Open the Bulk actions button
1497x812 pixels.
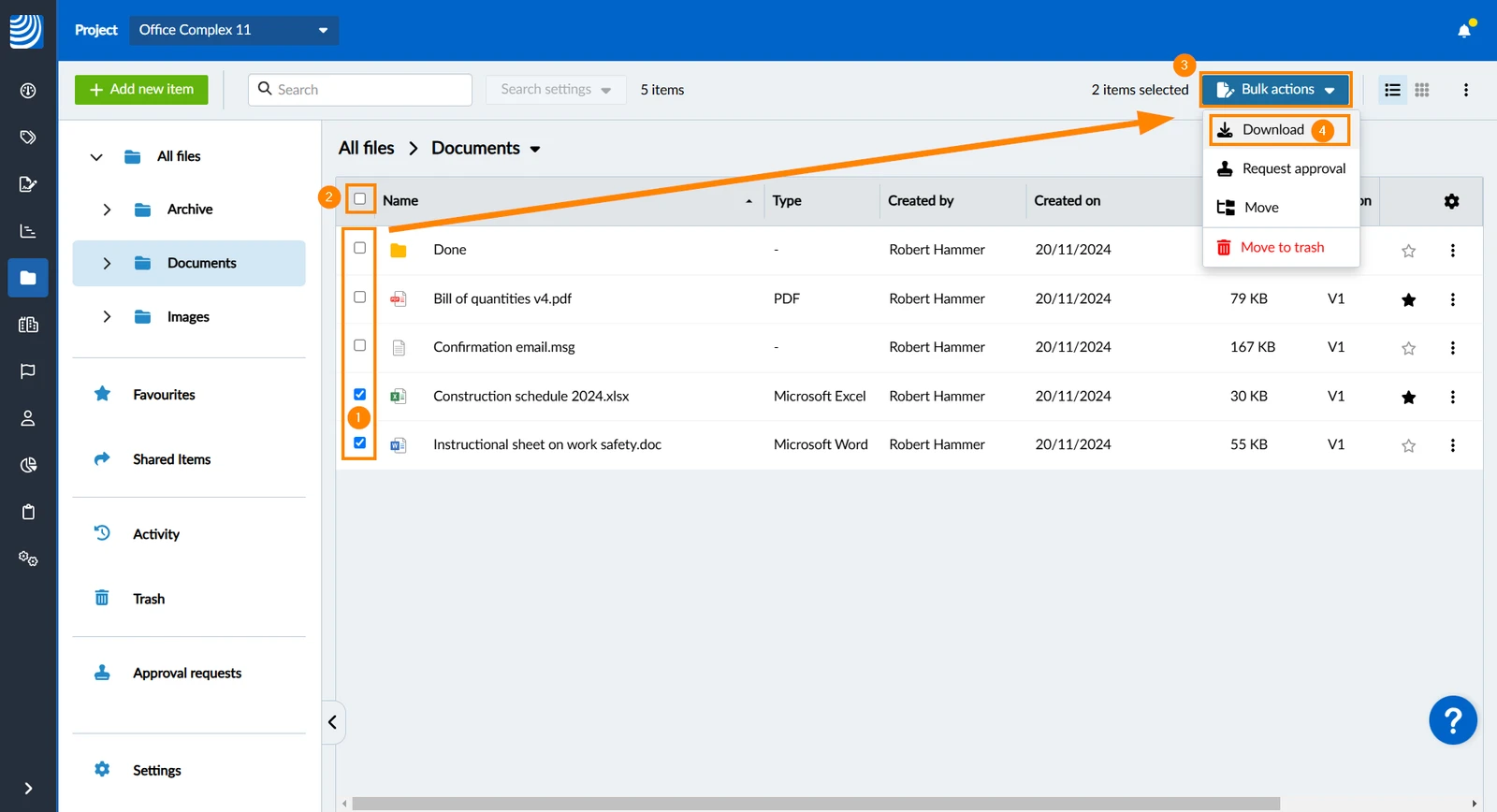(x=1276, y=90)
